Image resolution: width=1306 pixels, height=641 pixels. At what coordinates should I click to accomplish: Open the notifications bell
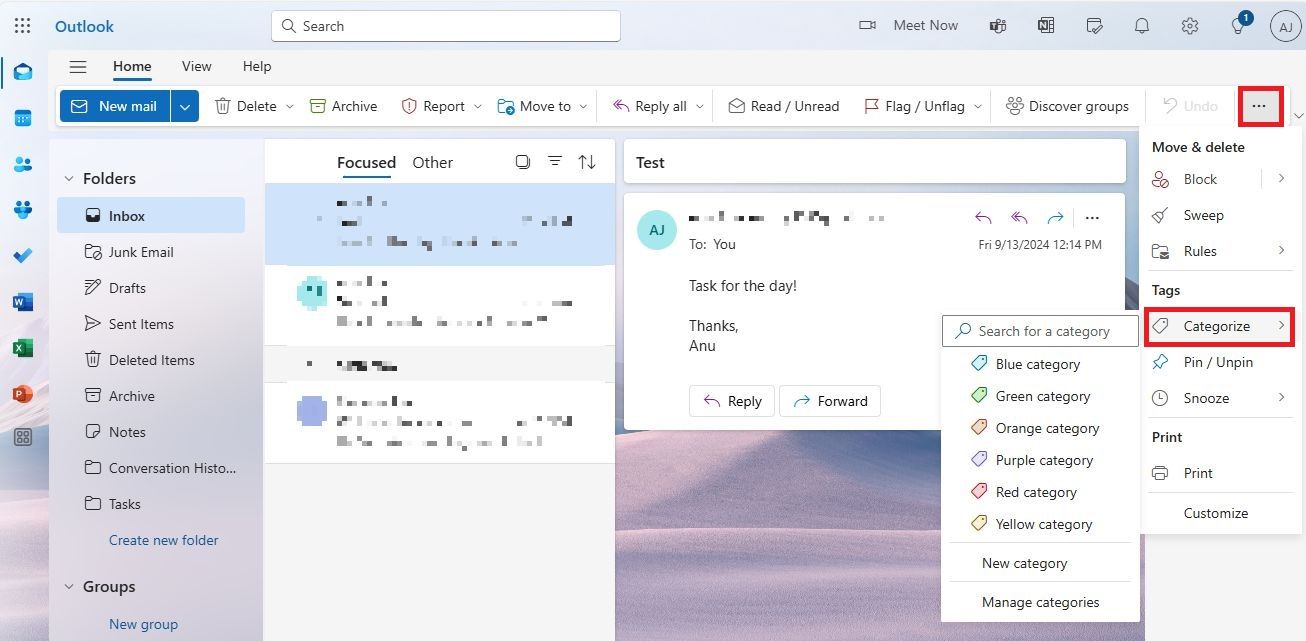pyautogui.click(x=1141, y=25)
